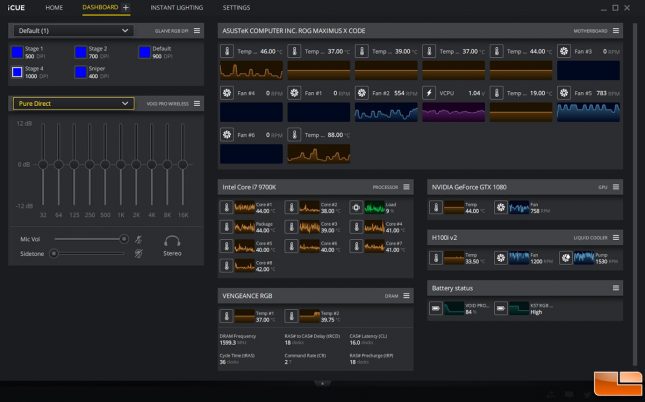The width and height of the screenshot is (645, 402).
Task: Open the Glaive RGB DPI widget menu
Action: point(197,30)
